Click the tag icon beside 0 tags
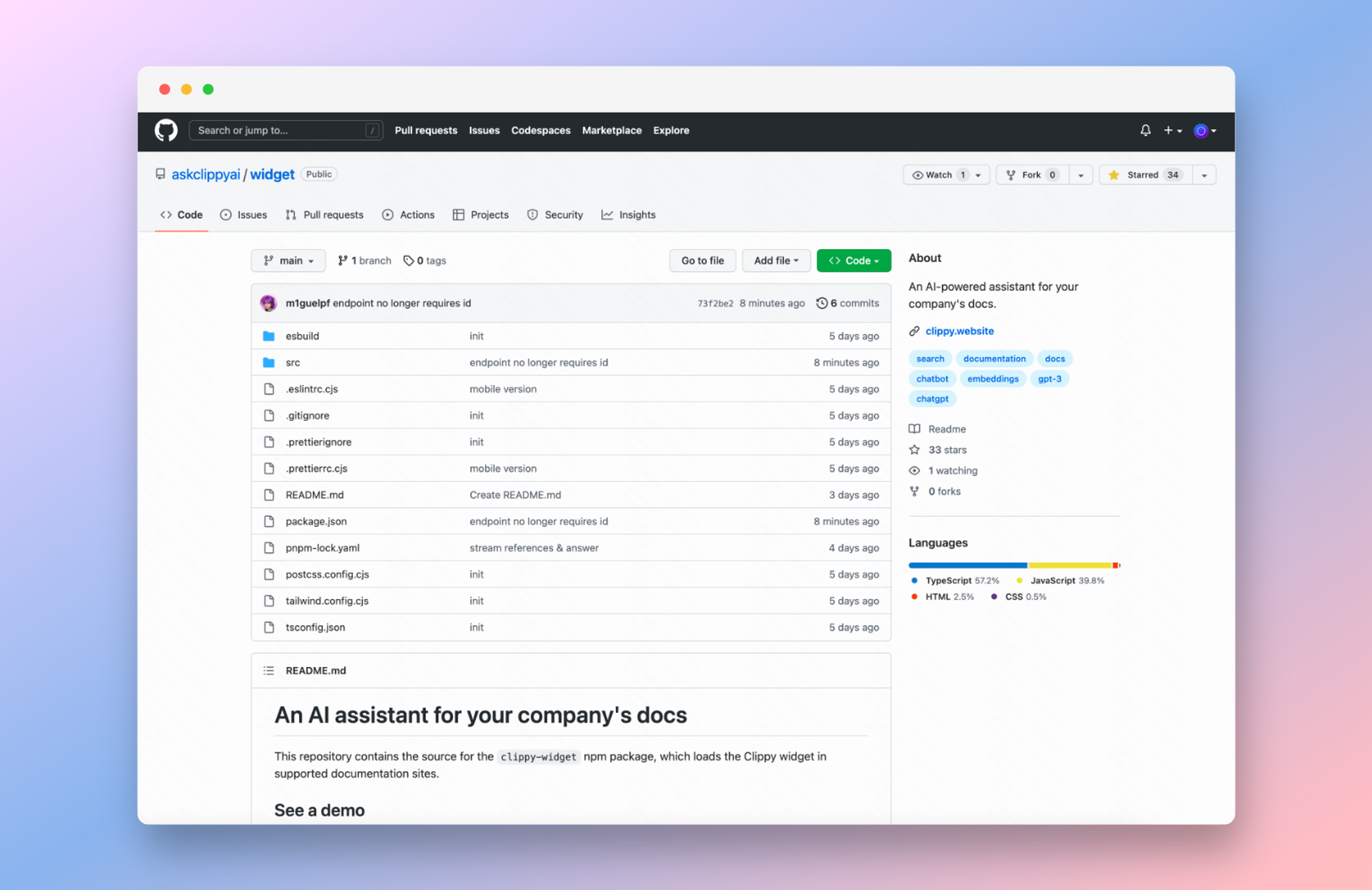 point(409,261)
